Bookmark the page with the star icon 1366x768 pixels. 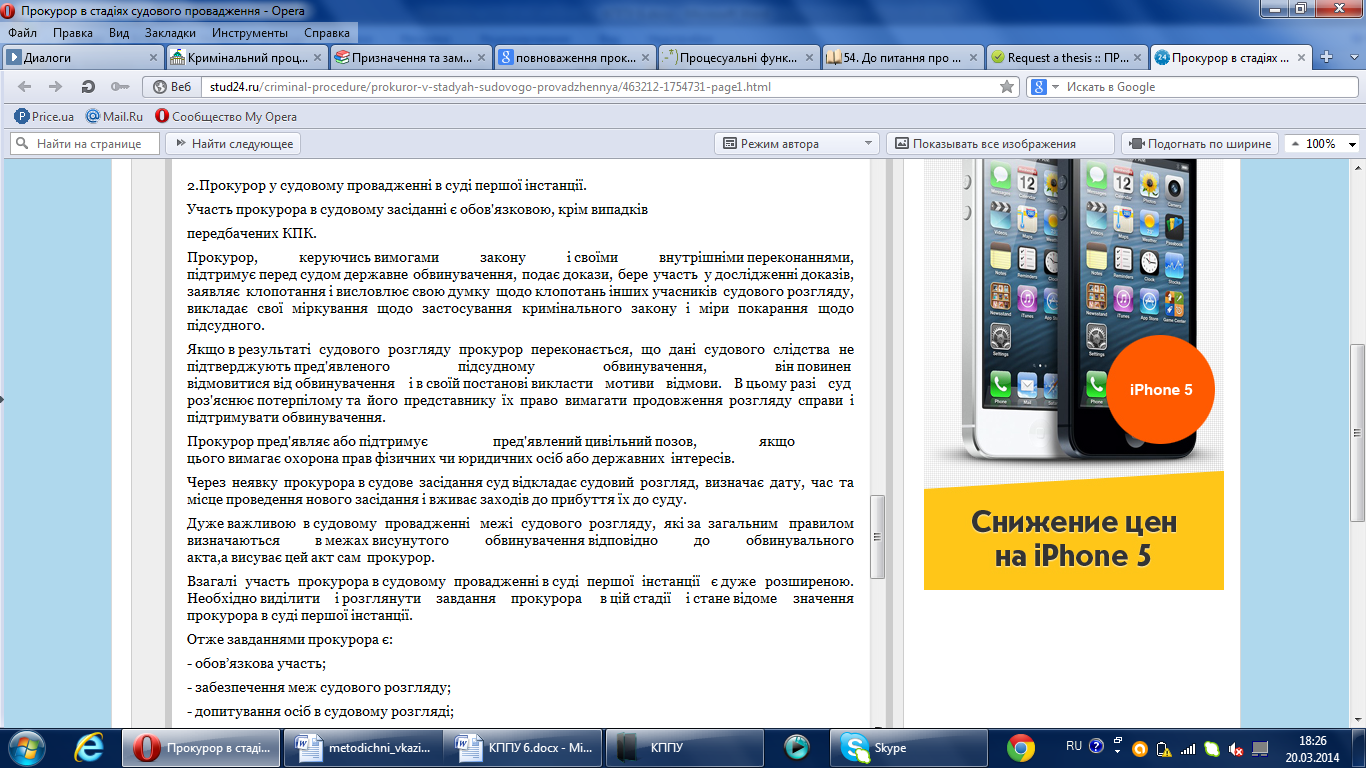[x=1007, y=87]
